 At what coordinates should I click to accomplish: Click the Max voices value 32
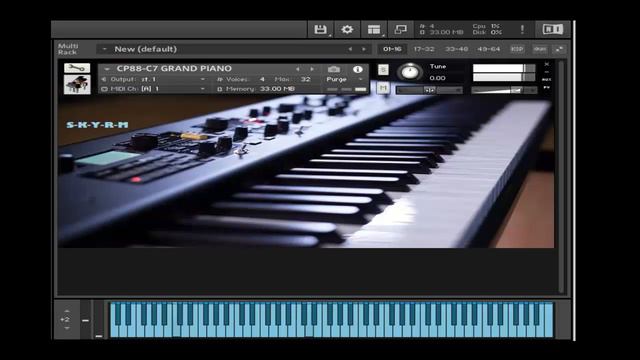pyautogui.click(x=305, y=79)
